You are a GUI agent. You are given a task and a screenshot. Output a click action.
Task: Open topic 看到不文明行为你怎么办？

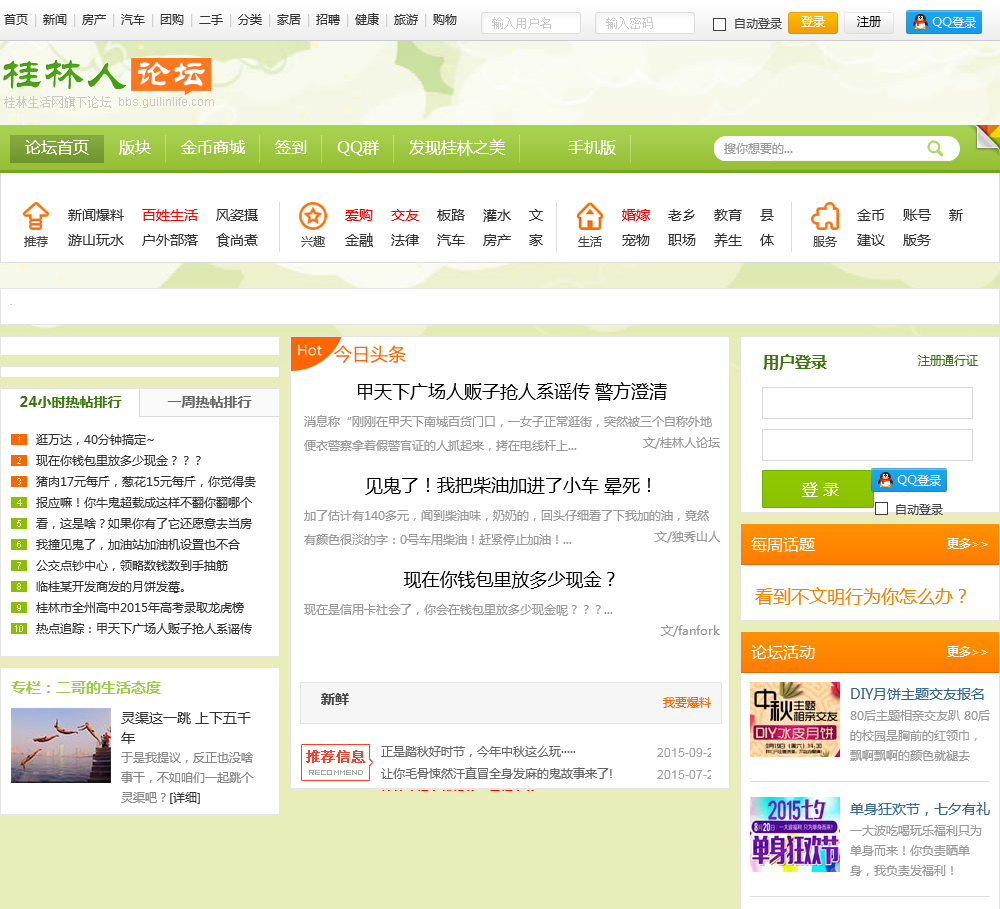[x=861, y=596]
